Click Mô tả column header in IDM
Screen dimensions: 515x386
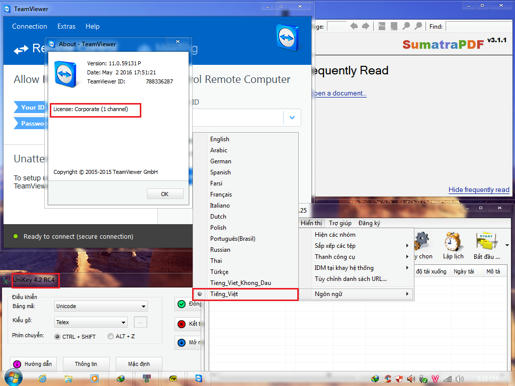(x=493, y=271)
